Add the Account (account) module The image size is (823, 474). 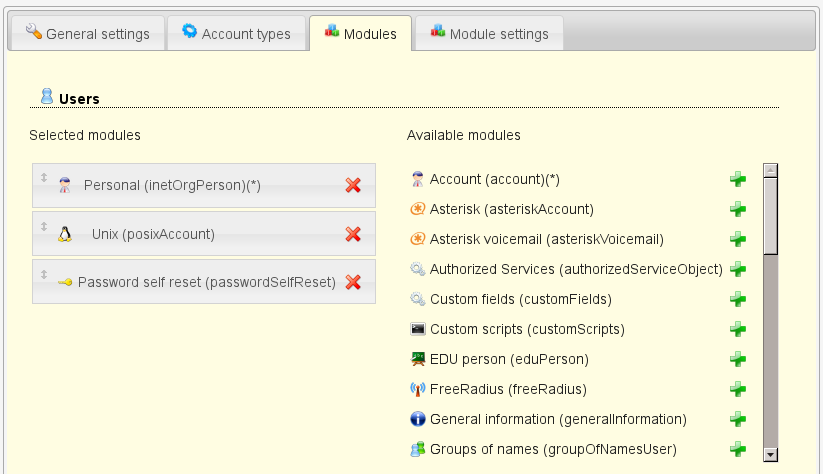click(x=738, y=179)
